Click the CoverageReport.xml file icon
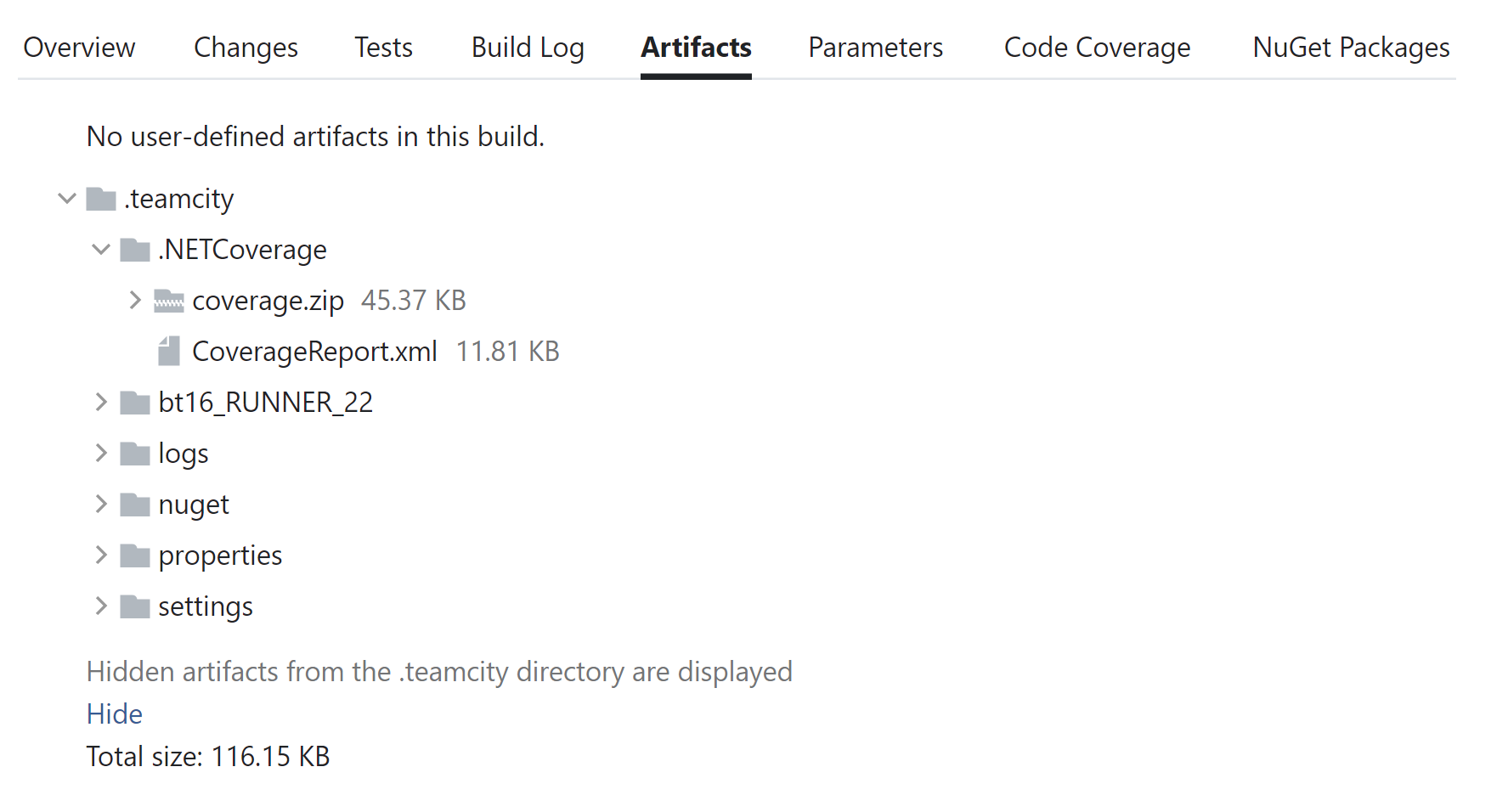 (x=170, y=351)
